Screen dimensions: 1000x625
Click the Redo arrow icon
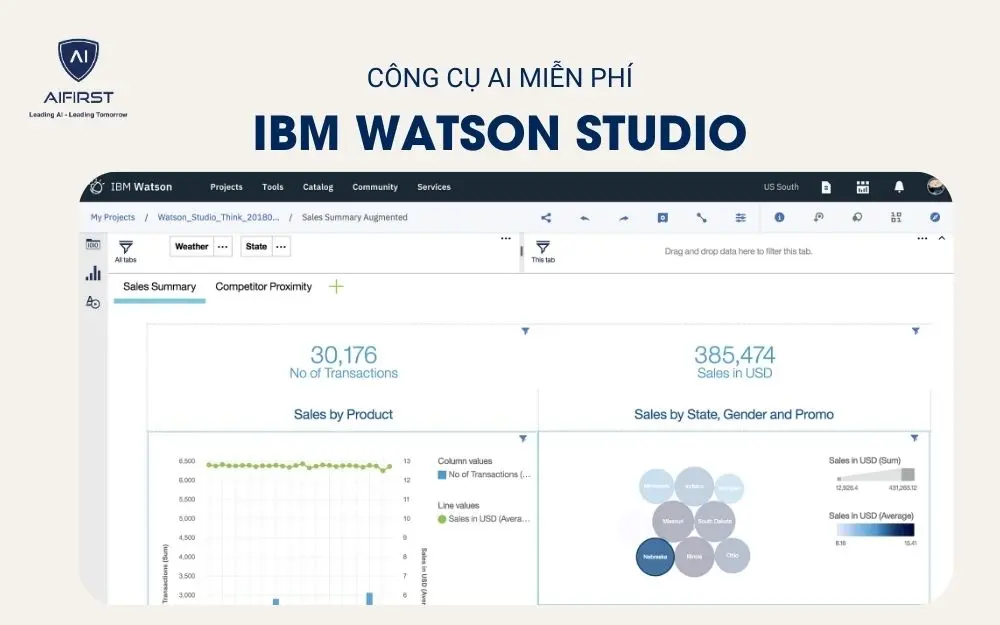pyautogui.click(x=624, y=218)
